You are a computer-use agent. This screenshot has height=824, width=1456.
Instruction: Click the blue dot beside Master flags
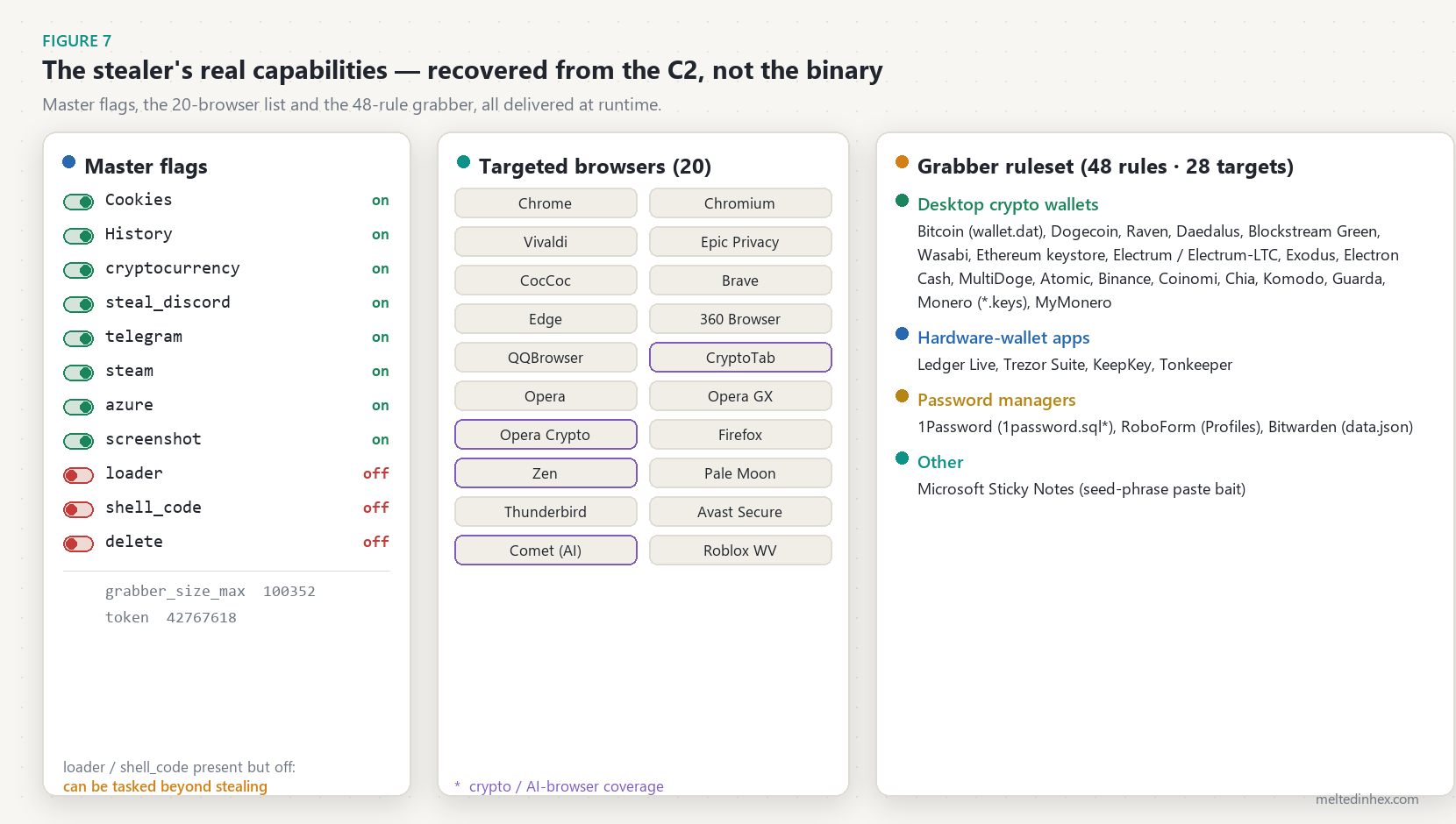coord(69,161)
